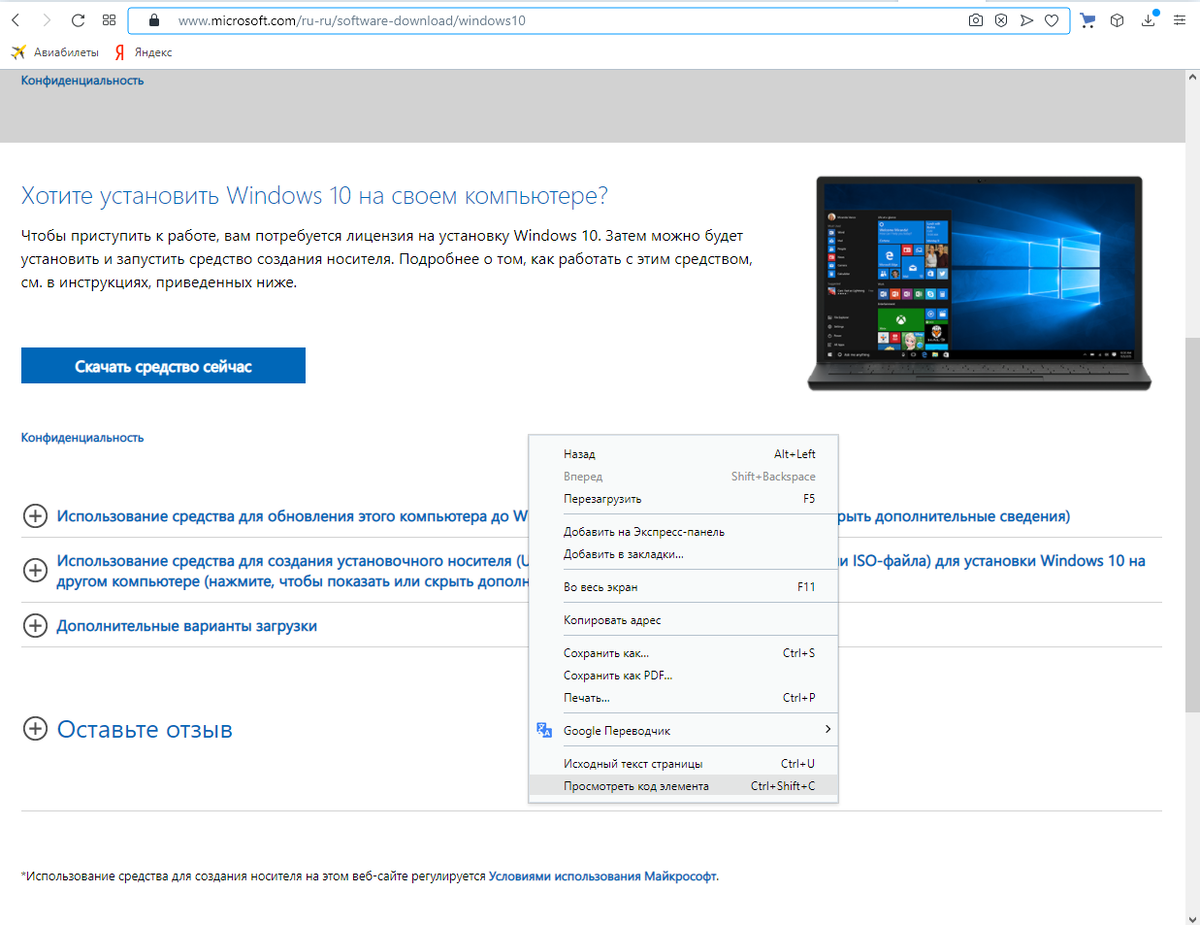The height and width of the screenshot is (925, 1200).
Task: Select Добавить на Экспресс-панель in context menu
Action: [683, 532]
